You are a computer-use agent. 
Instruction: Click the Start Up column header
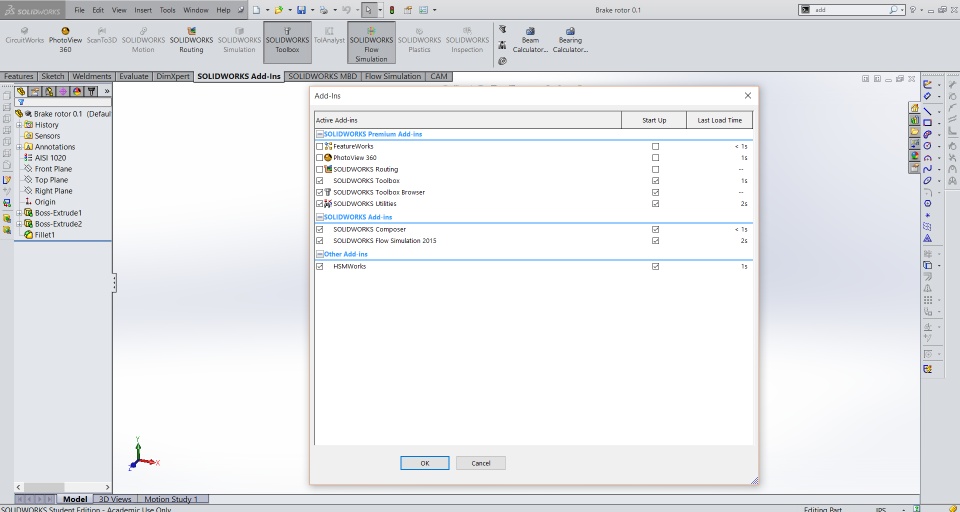(x=654, y=120)
